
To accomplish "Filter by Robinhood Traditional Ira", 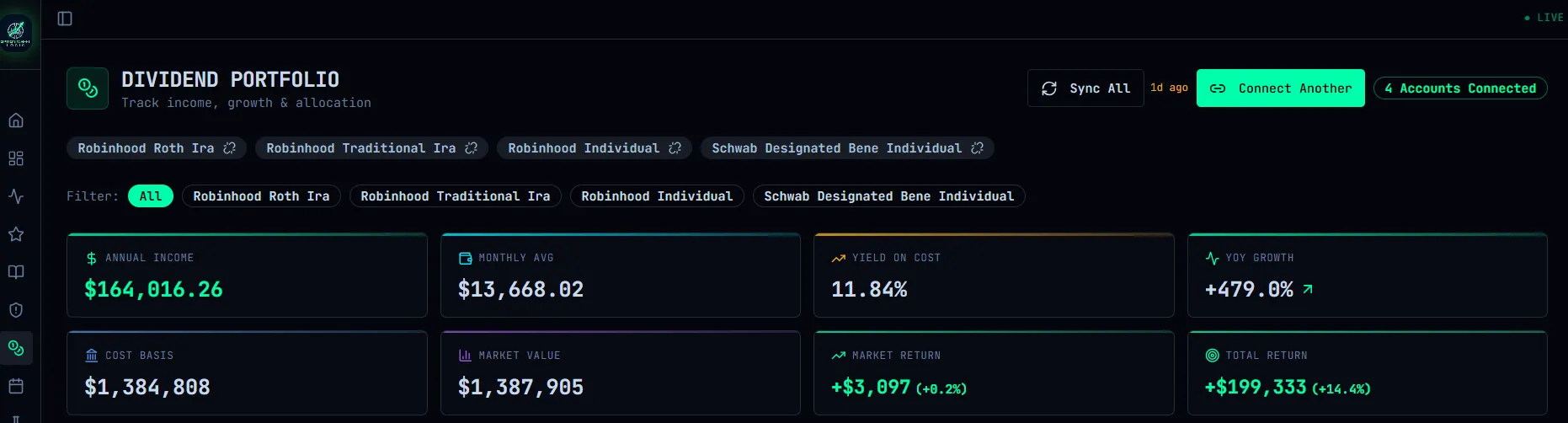I will click(456, 196).
